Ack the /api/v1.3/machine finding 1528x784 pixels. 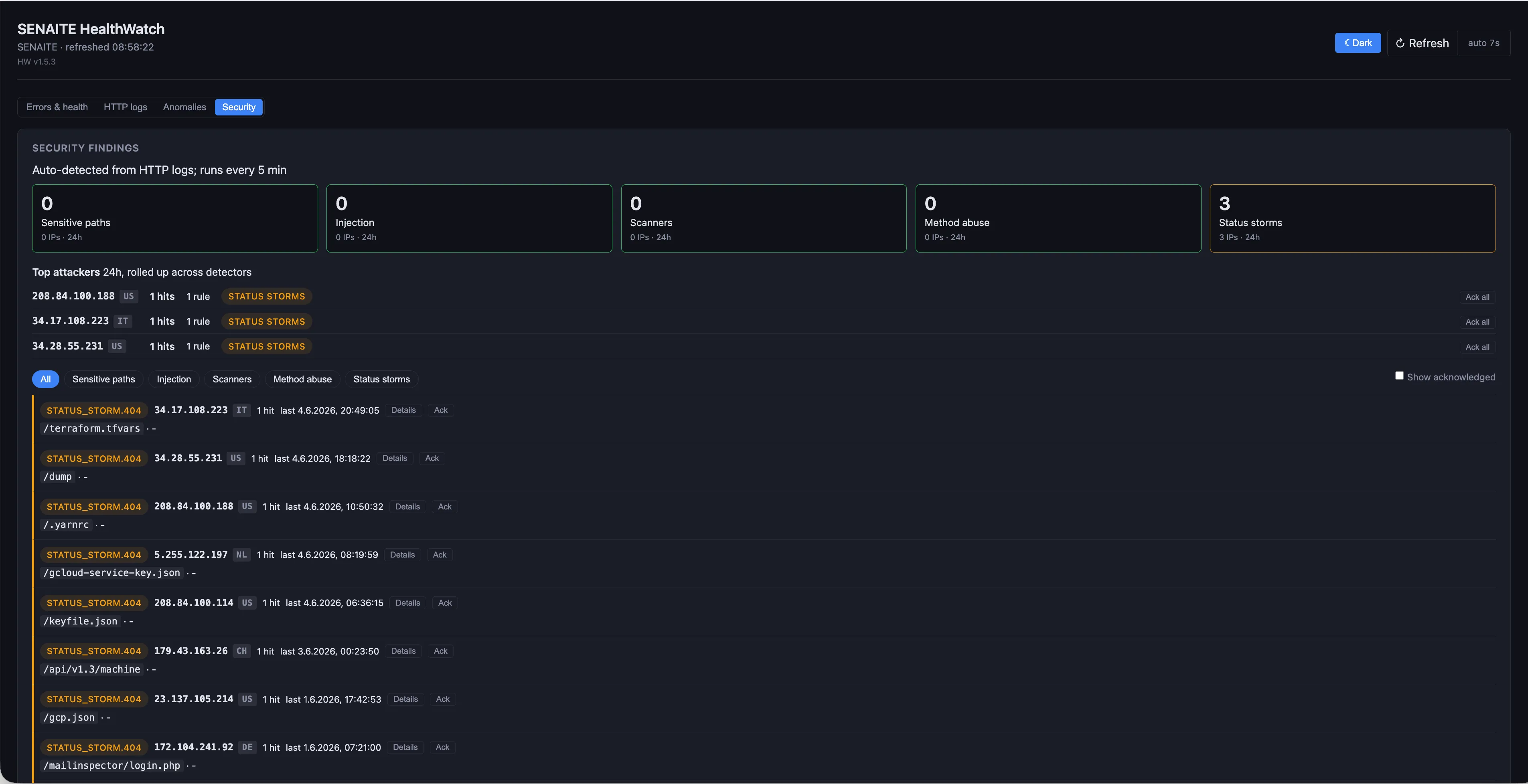pyautogui.click(x=441, y=651)
